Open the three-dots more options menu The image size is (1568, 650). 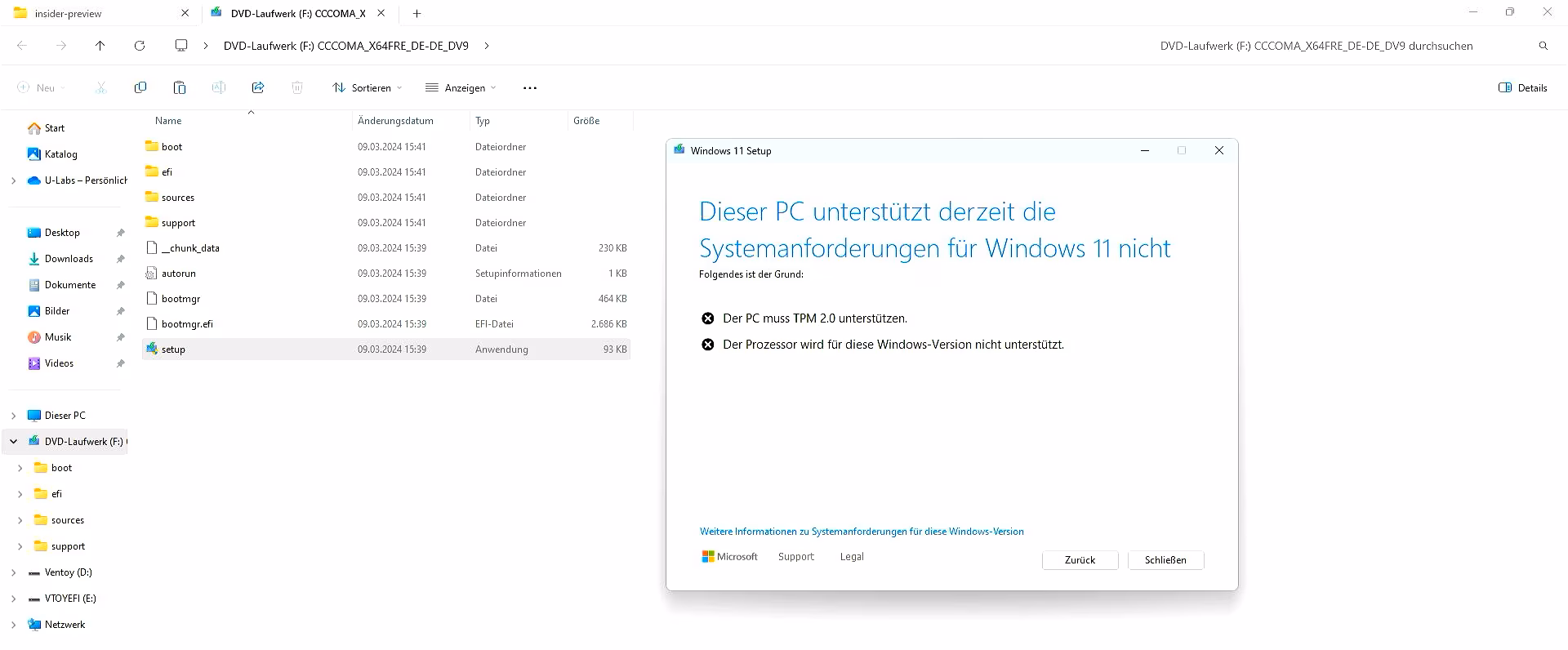[530, 87]
